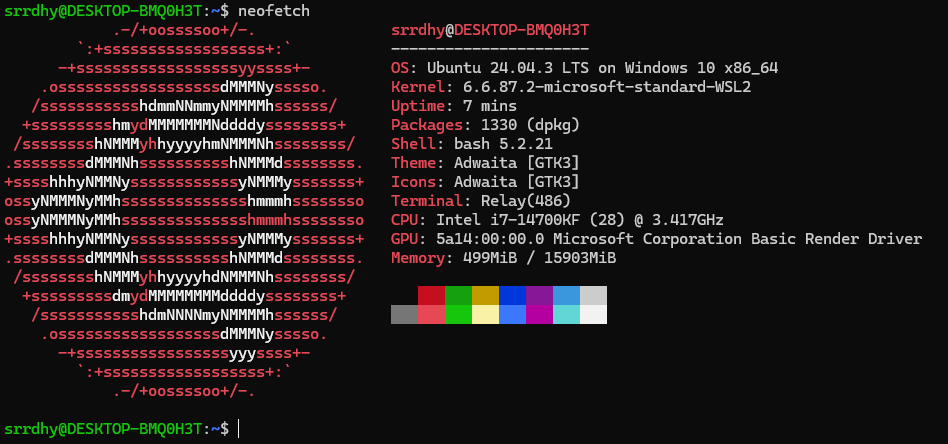Click the bright cyan color block

pos(566,314)
